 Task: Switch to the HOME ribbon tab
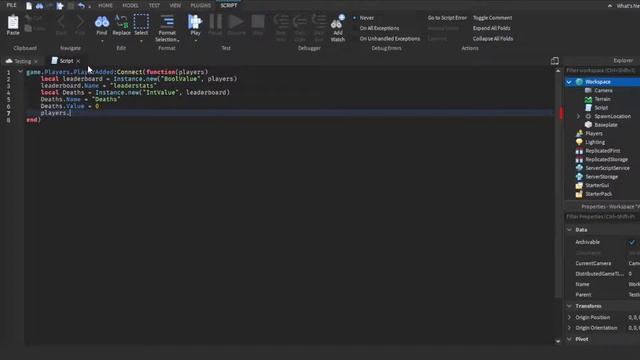(105, 5)
